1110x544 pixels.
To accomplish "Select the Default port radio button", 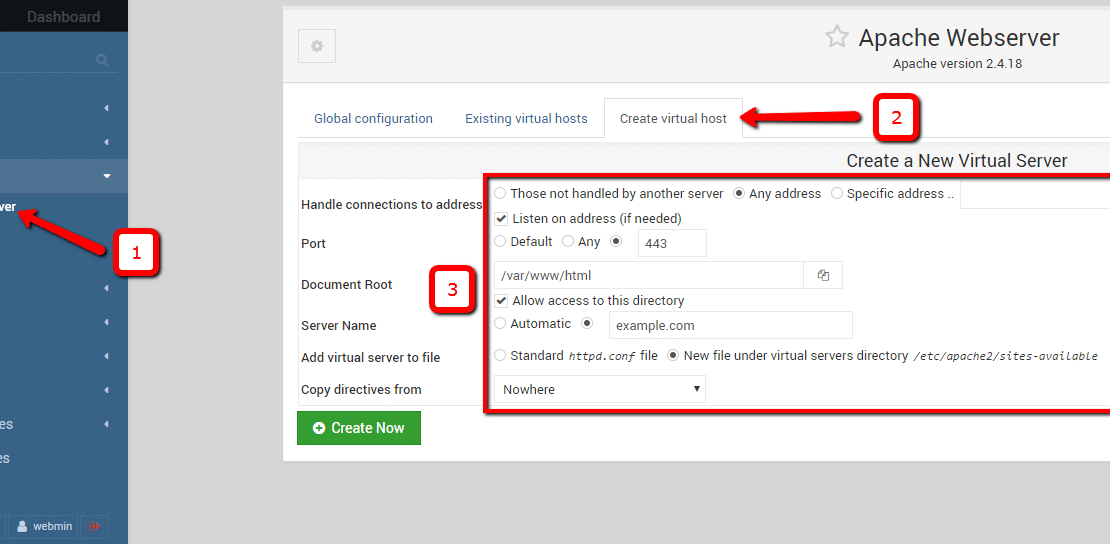I will [x=500, y=242].
